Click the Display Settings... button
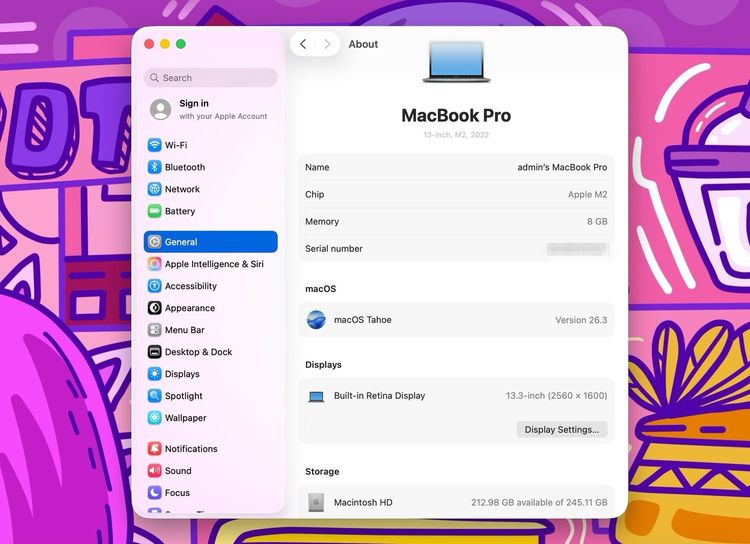The width and height of the screenshot is (750, 544). [562, 429]
